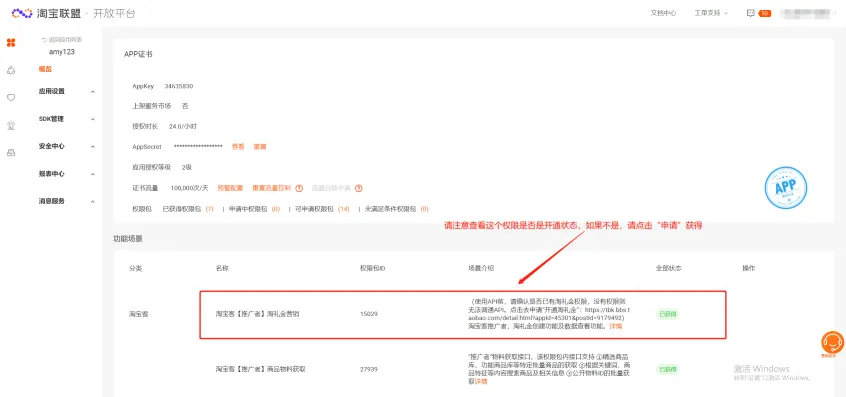
Task: Expand the 消息服务 sidebar section
Action: point(67,201)
